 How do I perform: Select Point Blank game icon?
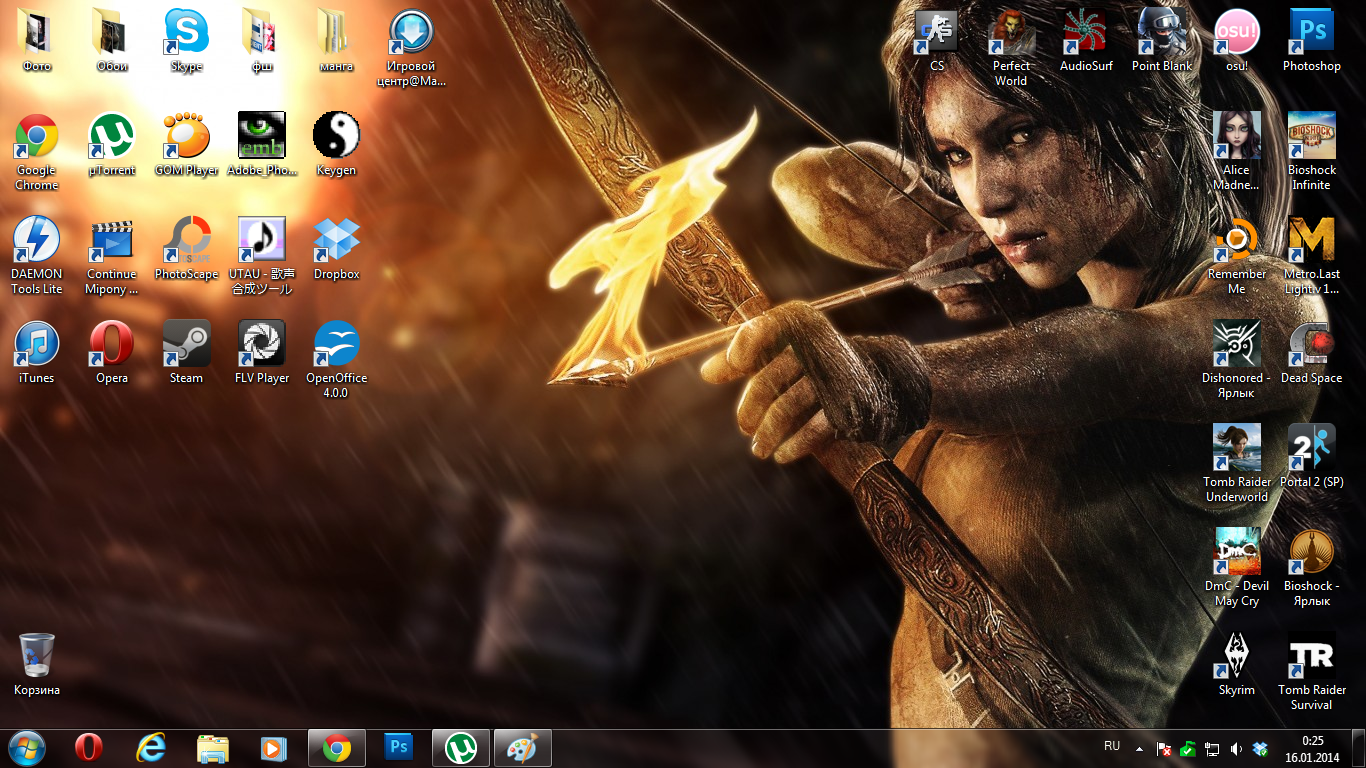1162,40
